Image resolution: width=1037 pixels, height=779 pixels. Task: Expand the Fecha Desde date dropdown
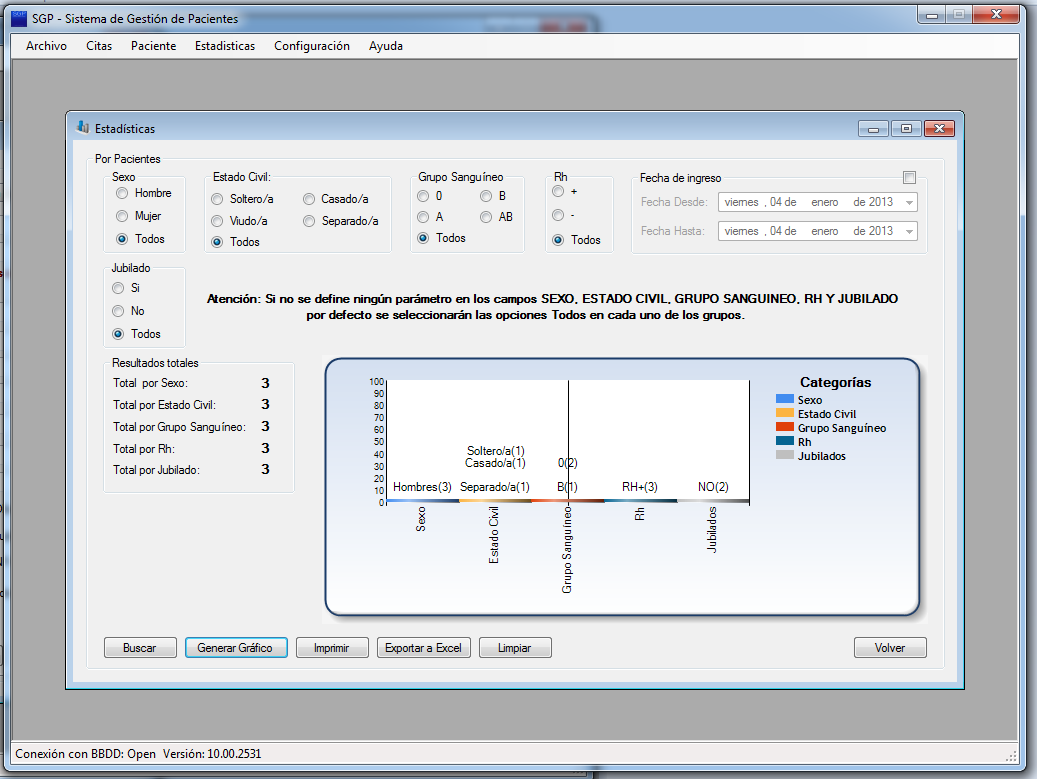pyautogui.click(x=909, y=202)
